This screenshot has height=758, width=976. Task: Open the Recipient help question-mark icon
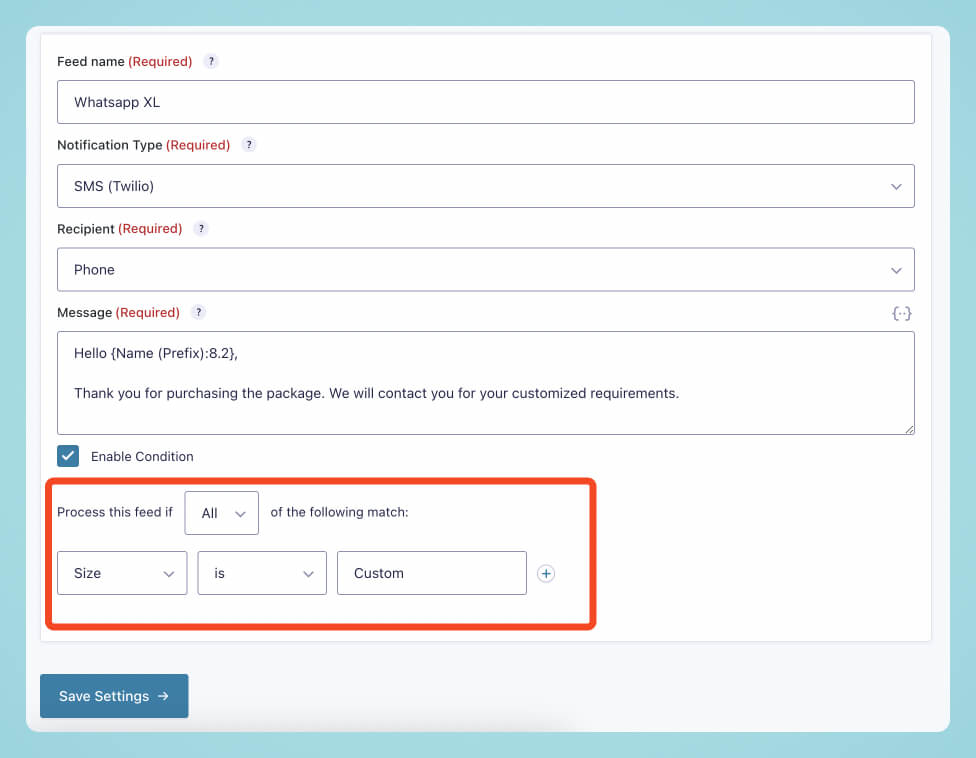click(x=201, y=228)
